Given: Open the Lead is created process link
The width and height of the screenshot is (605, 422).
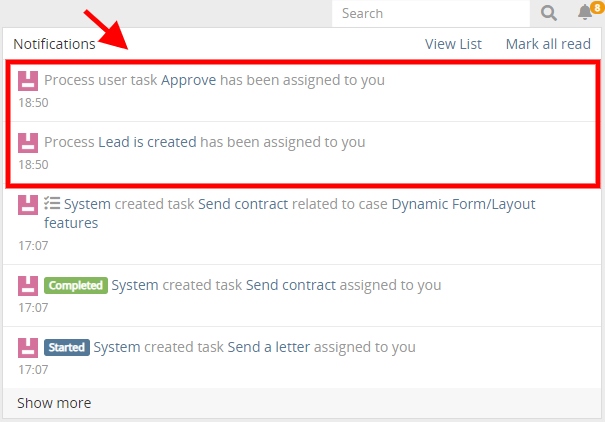Looking at the screenshot, I should click(x=147, y=142).
